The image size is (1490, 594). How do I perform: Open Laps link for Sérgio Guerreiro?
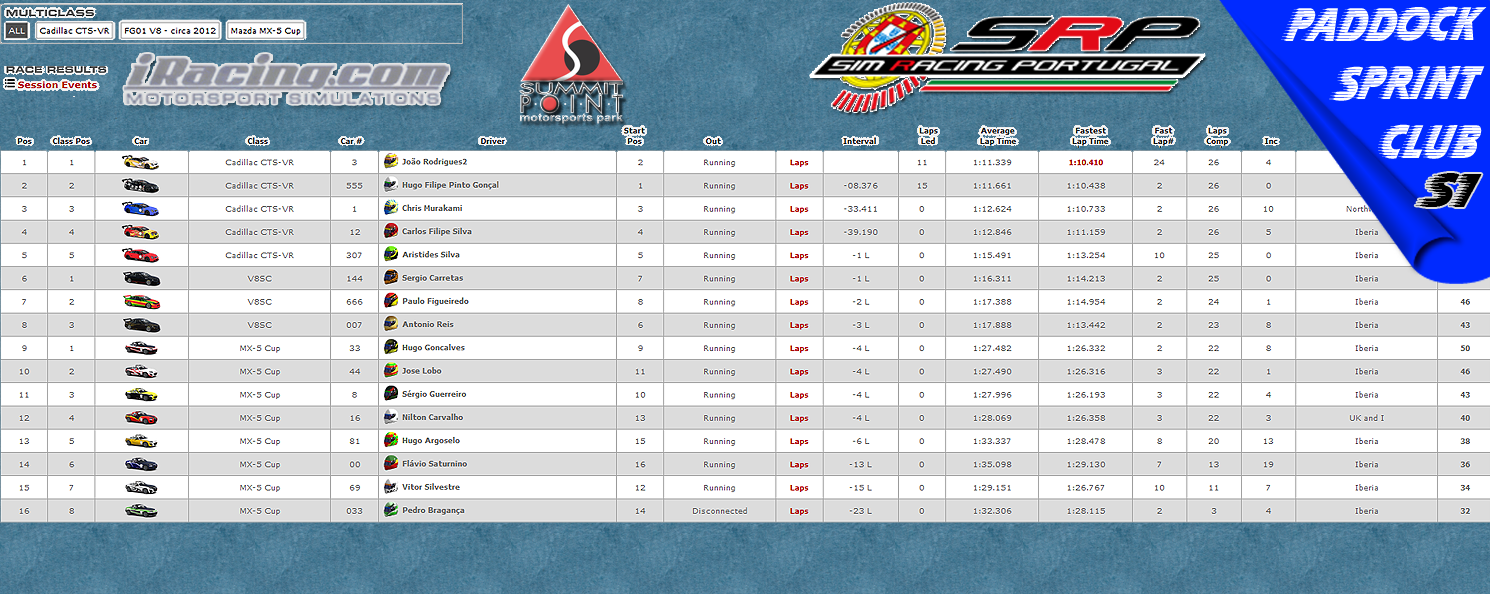coord(799,395)
